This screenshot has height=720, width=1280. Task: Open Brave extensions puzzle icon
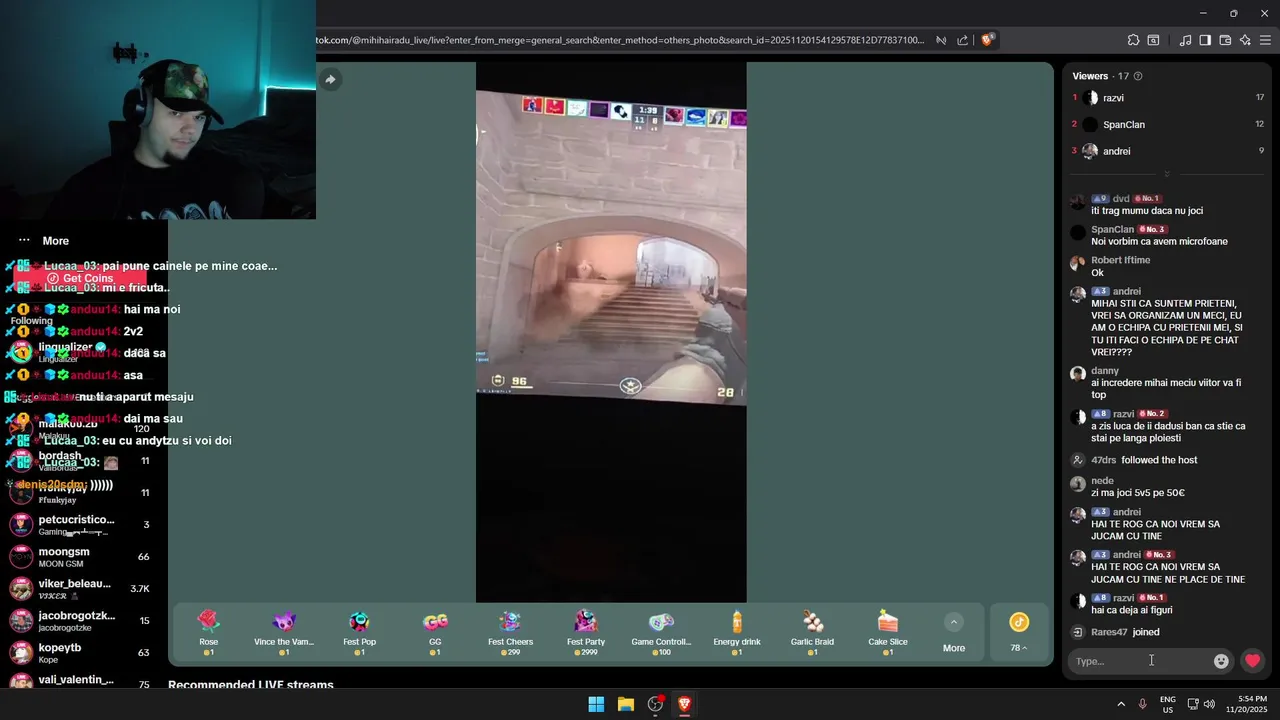click(x=1133, y=40)
